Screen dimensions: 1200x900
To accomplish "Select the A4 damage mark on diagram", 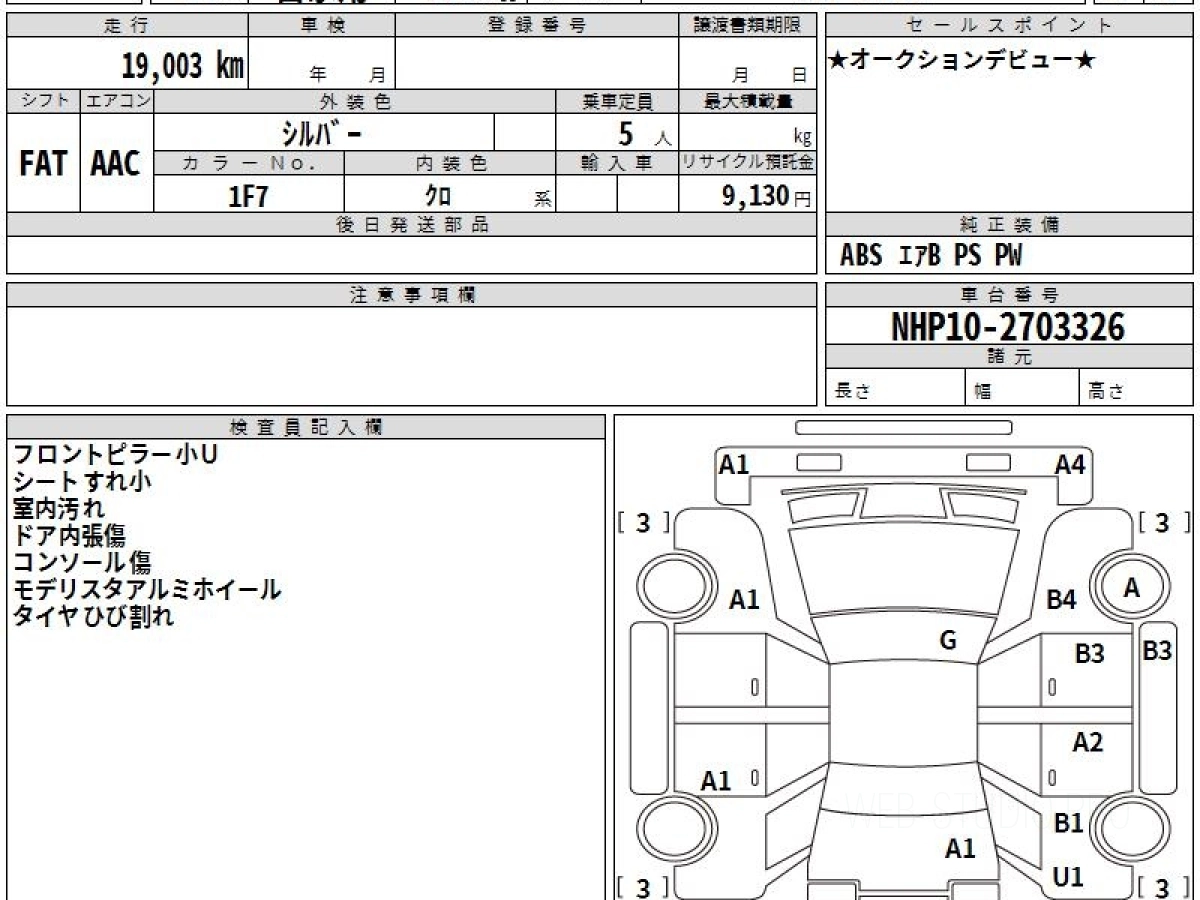I will pos(1069,464).
